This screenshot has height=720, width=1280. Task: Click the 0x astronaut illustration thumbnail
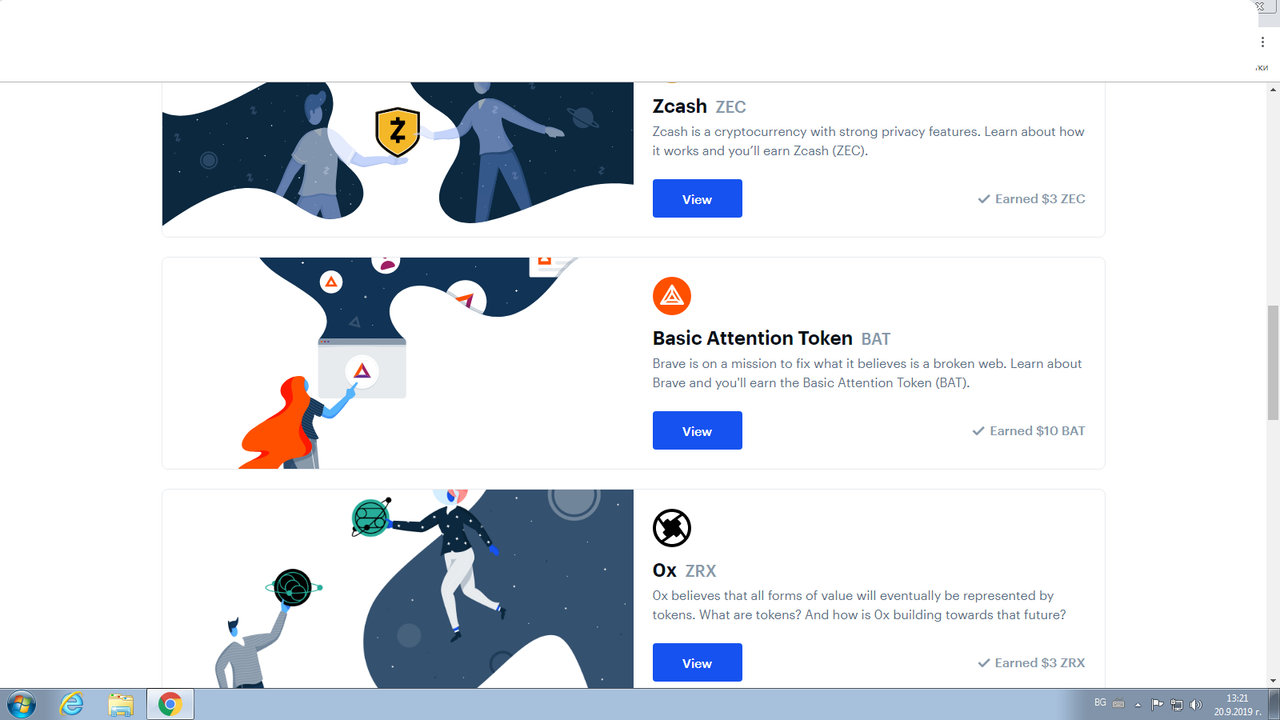(398, 589)
